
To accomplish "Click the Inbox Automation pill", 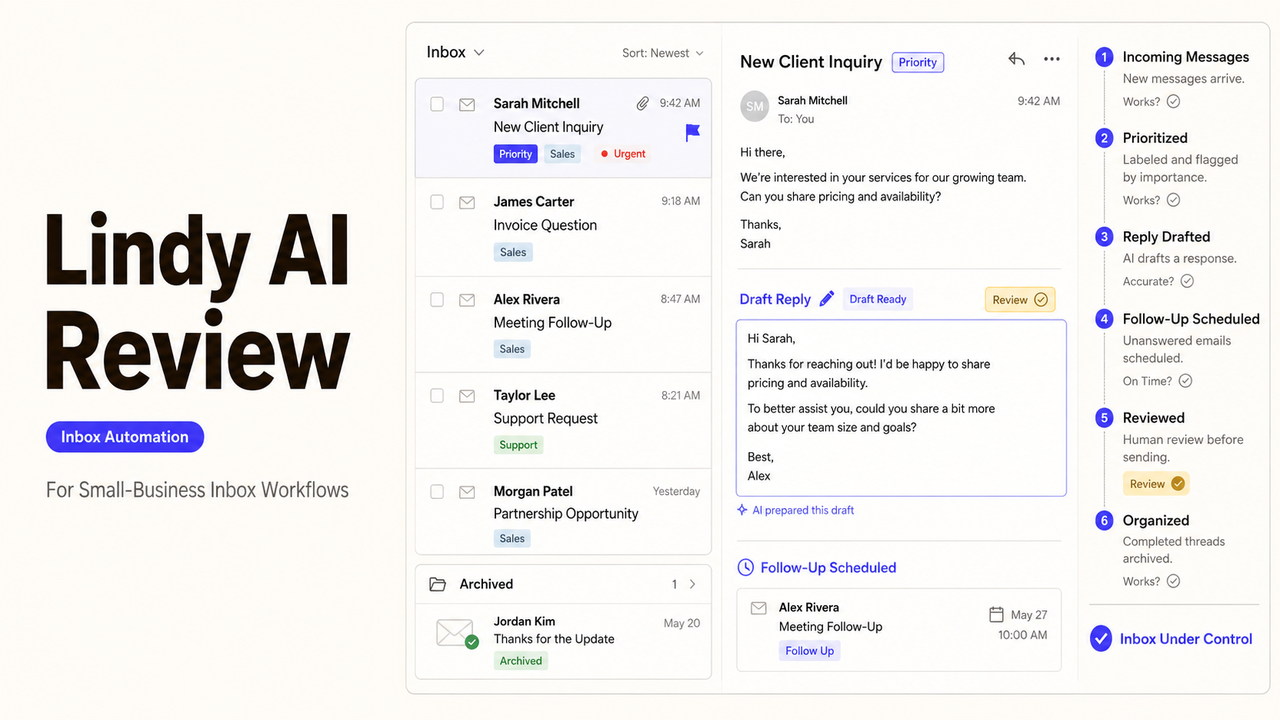I will pos(125,437).
